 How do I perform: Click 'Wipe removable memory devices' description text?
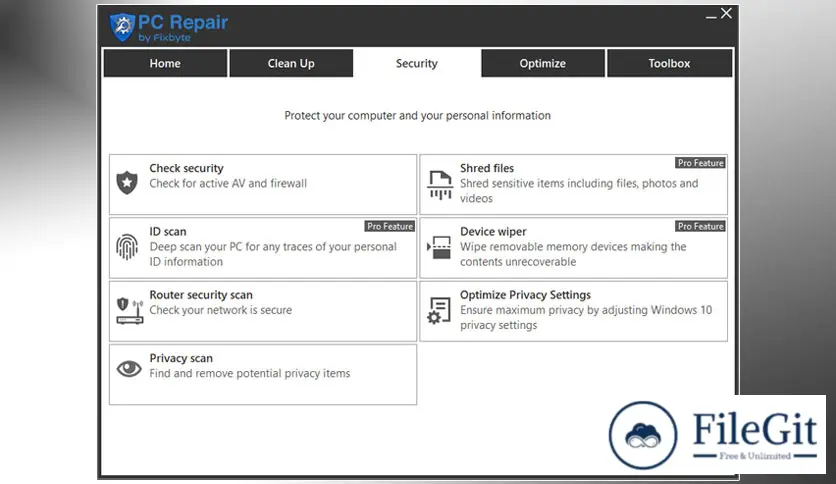[573, 254]
